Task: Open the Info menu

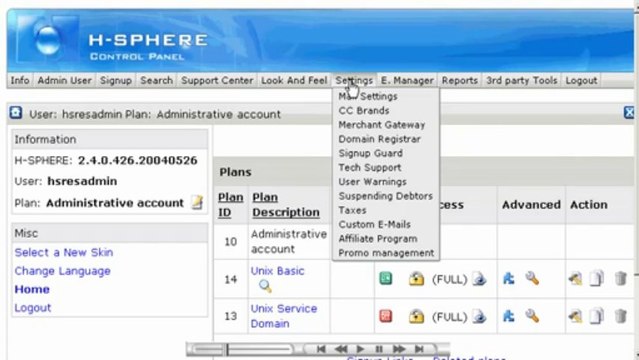Action: [x=20, y=80]
